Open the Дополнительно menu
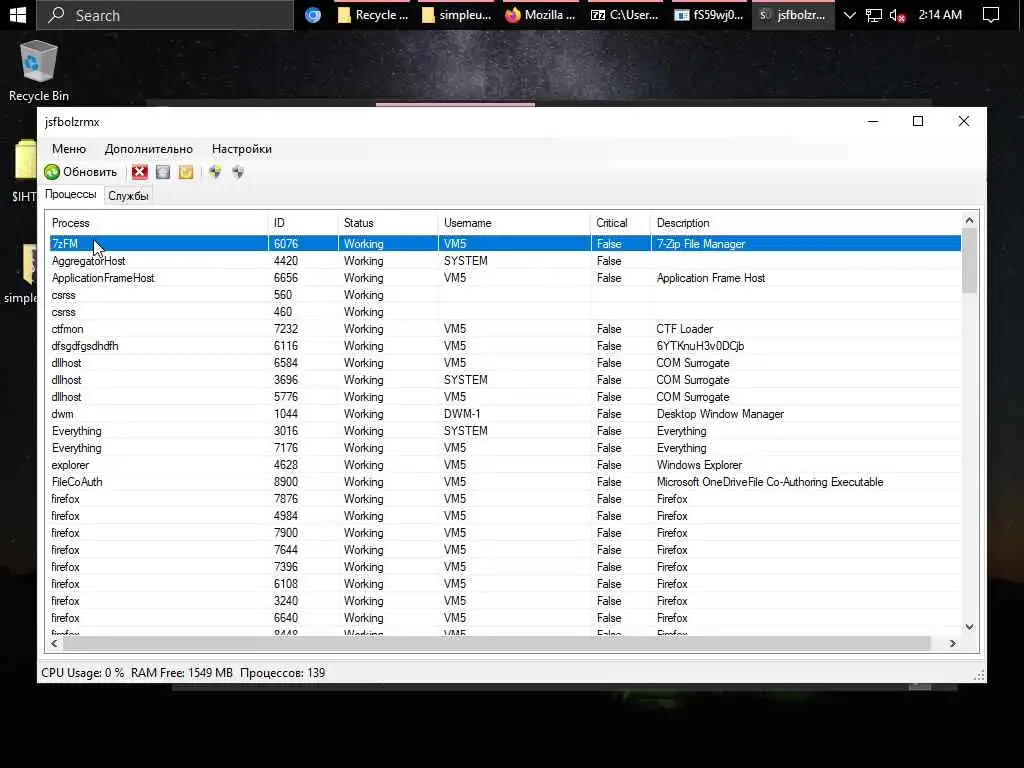Screen dimensions: 1024x768 pos(148,149)
